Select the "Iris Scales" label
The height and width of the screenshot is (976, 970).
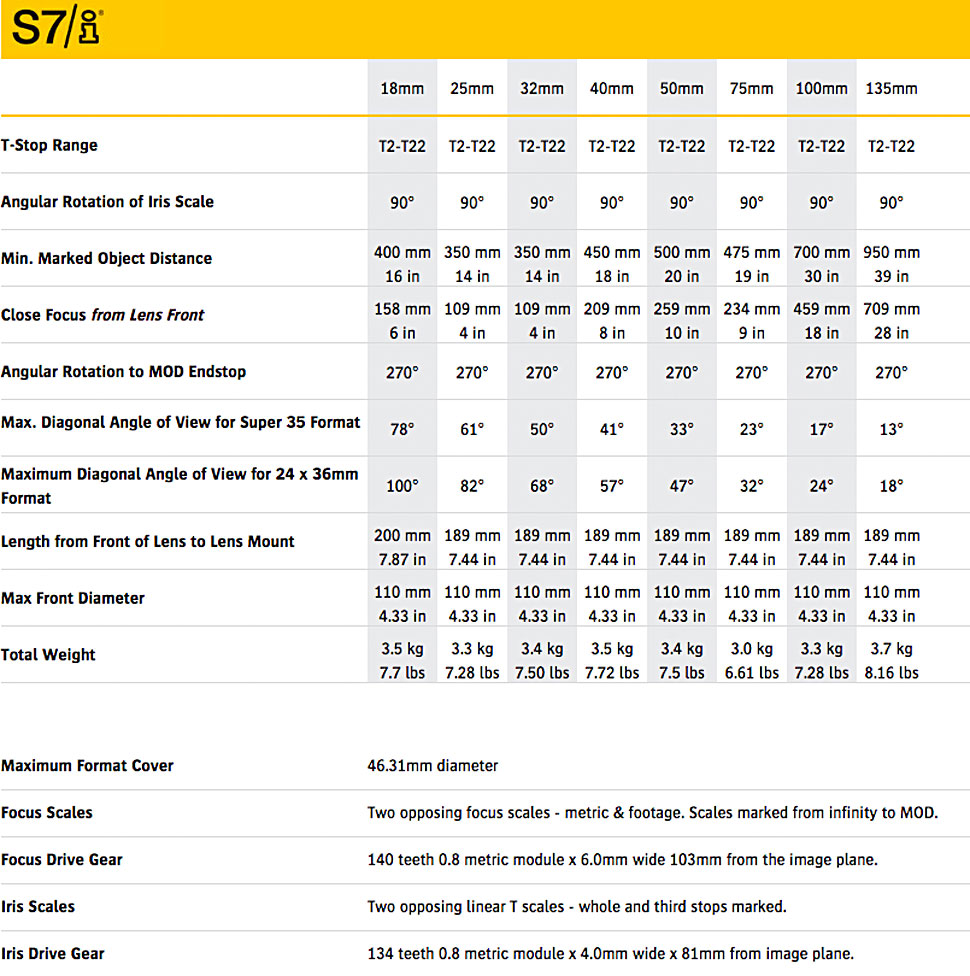[x=38, y=906]
